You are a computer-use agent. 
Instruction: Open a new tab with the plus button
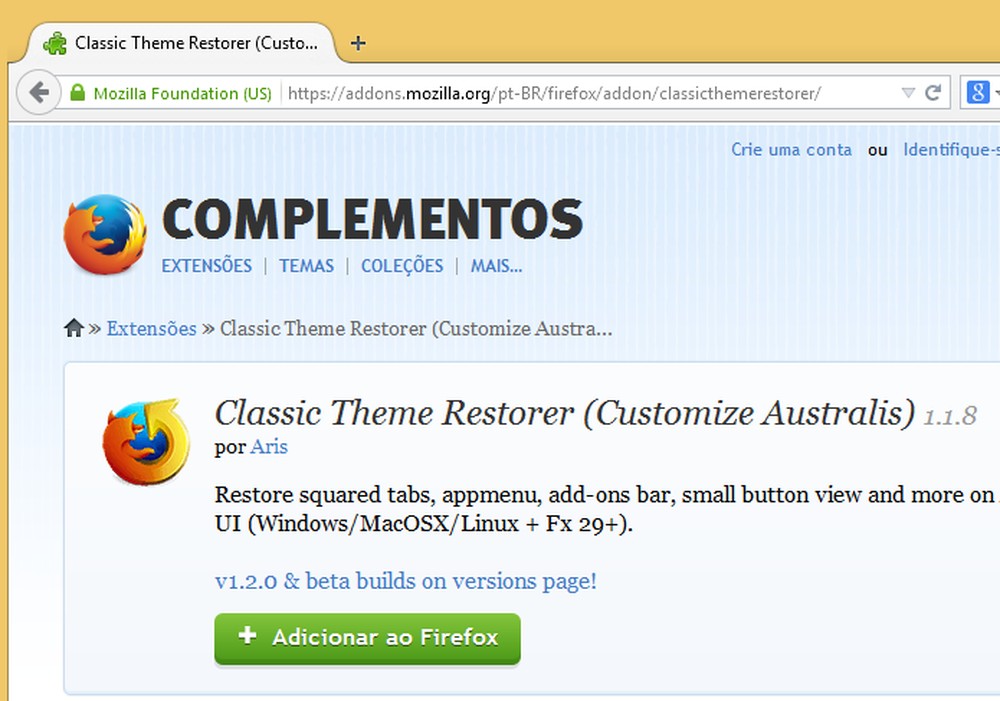pyautogui.click(x=357, y=43)
